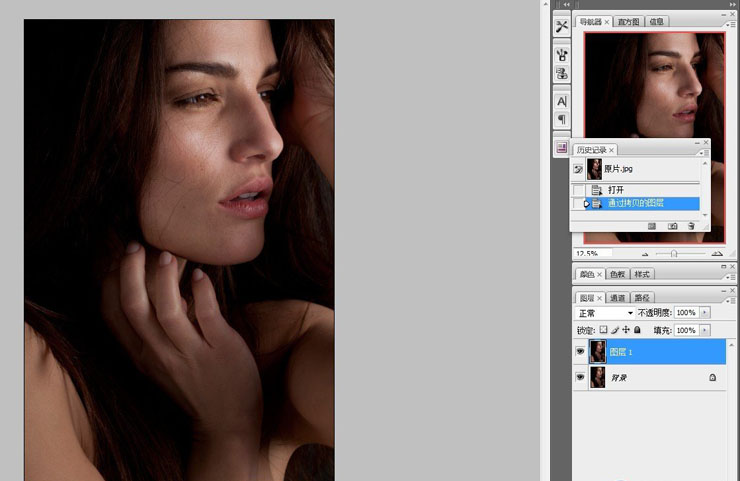
Task: Toggle lock position move icon
Action: tap(626, 329)
